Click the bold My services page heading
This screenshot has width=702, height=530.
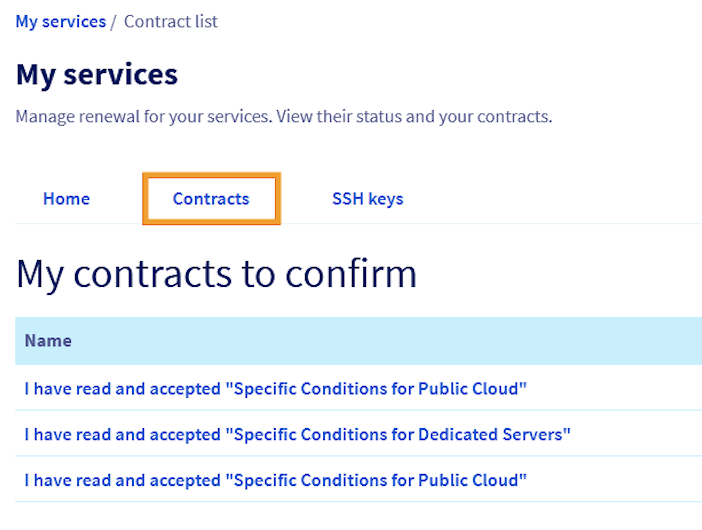pyautogui.click(x=97, y=74)
